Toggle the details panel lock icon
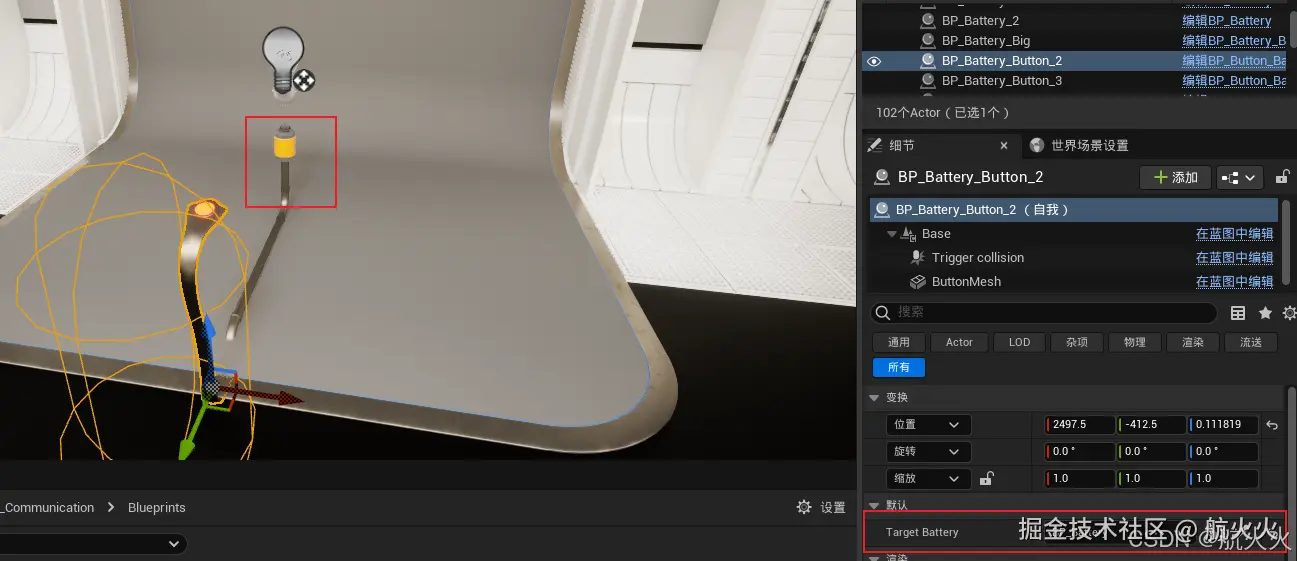 [1282, 177]
